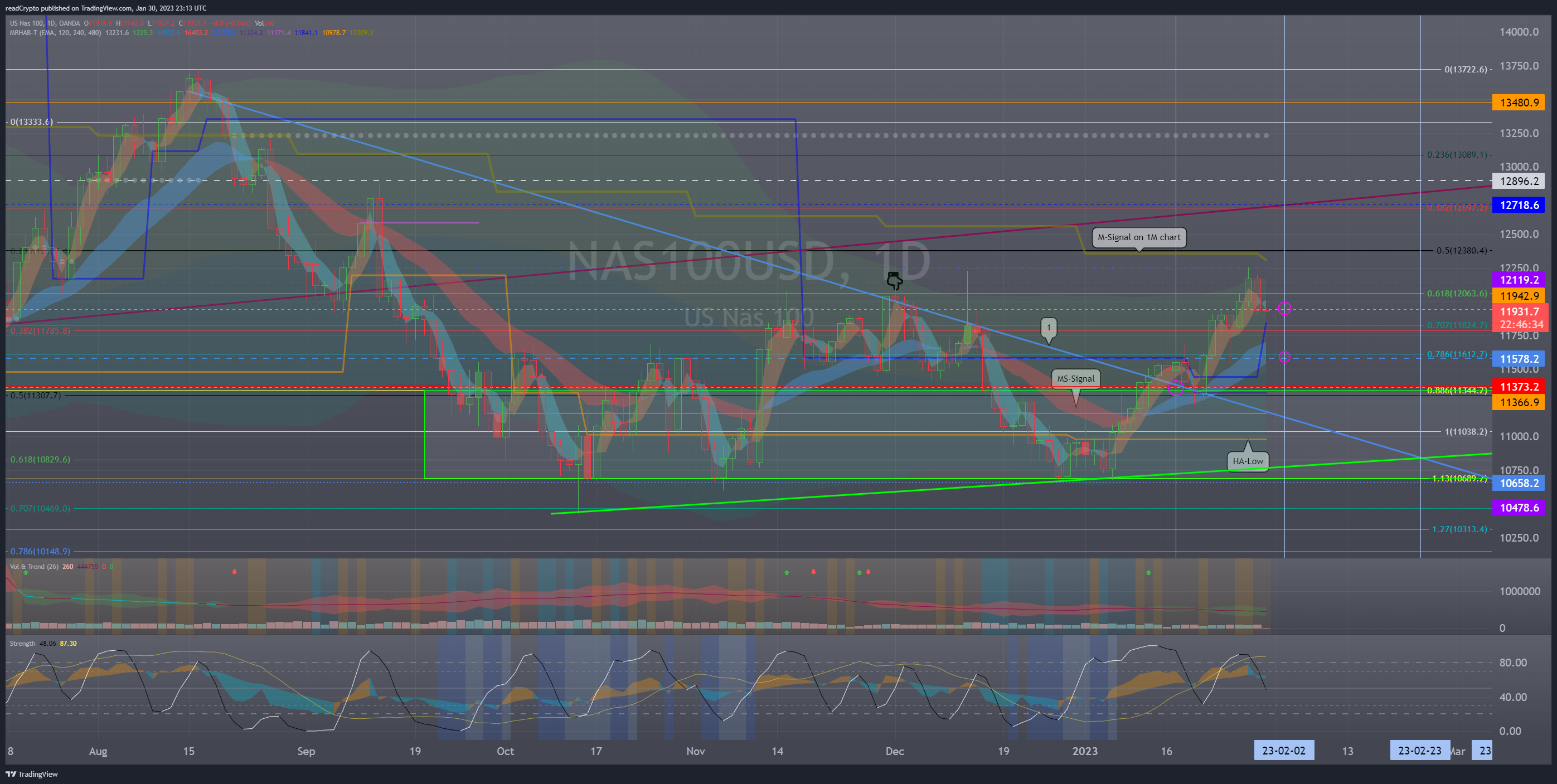The image size is (1557, 784).
Task: Click the purple 10478.6 price label
Action: point(1519,508)
